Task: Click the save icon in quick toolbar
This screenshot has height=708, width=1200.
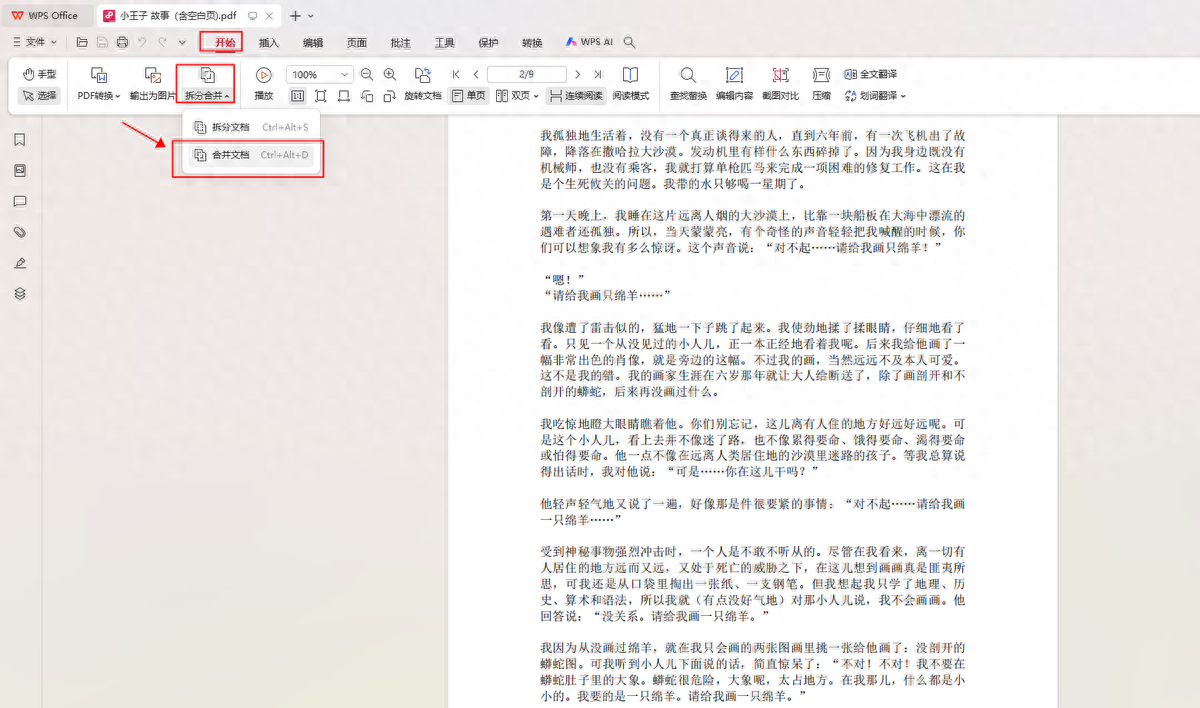Action: [102, 42]
